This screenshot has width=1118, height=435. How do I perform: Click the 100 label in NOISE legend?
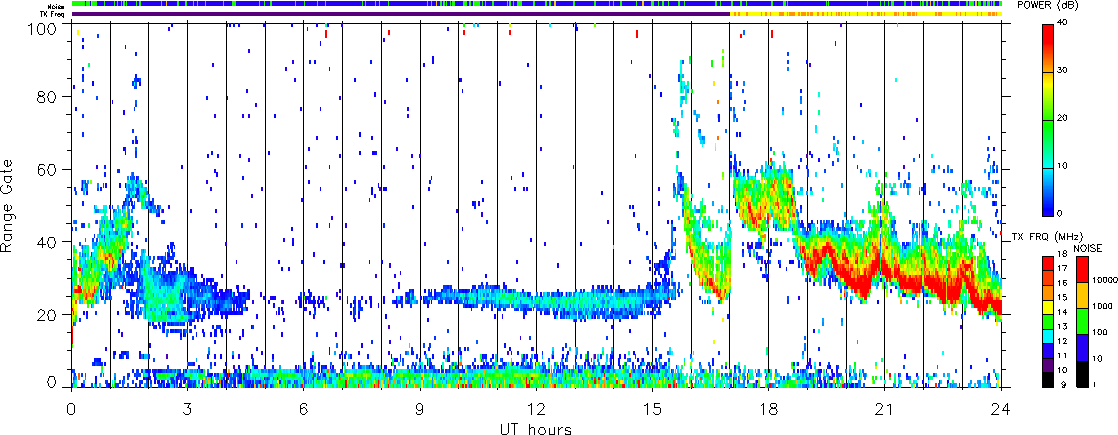[x=1099, y=332]
